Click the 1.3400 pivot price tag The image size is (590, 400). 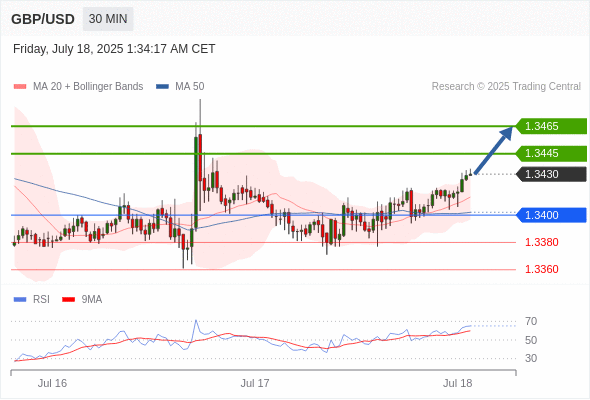(x=551, y=215)
